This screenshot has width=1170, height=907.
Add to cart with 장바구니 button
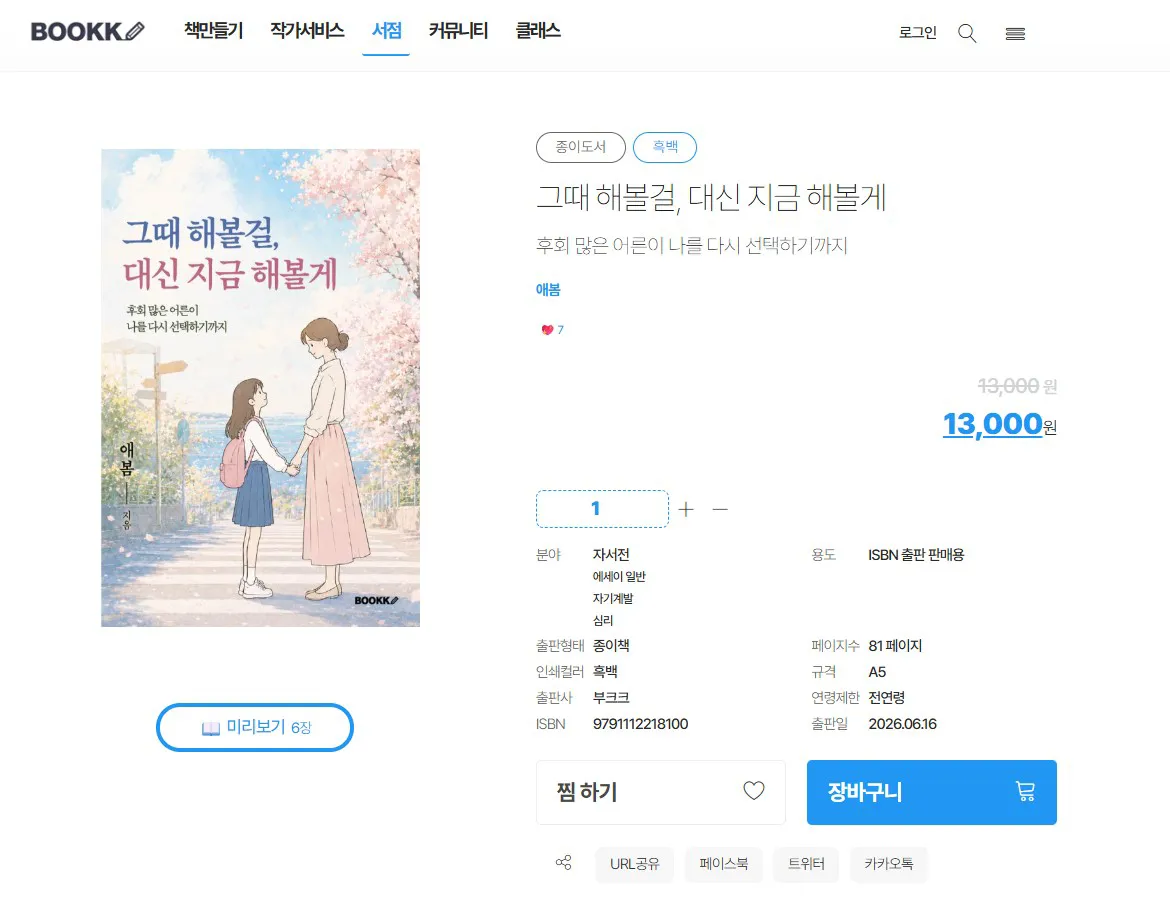pos(931,792)
